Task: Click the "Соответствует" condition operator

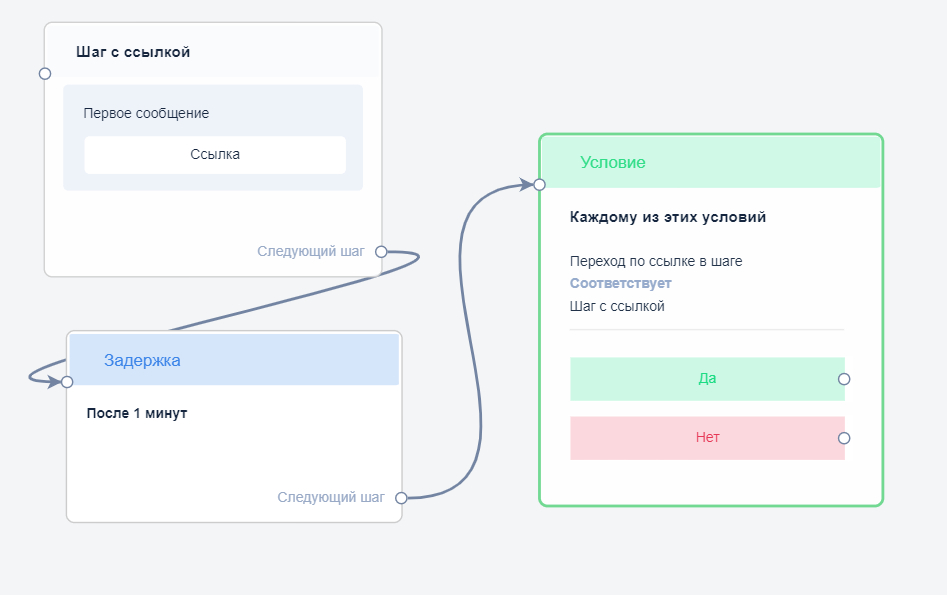Action: (620, 284)
